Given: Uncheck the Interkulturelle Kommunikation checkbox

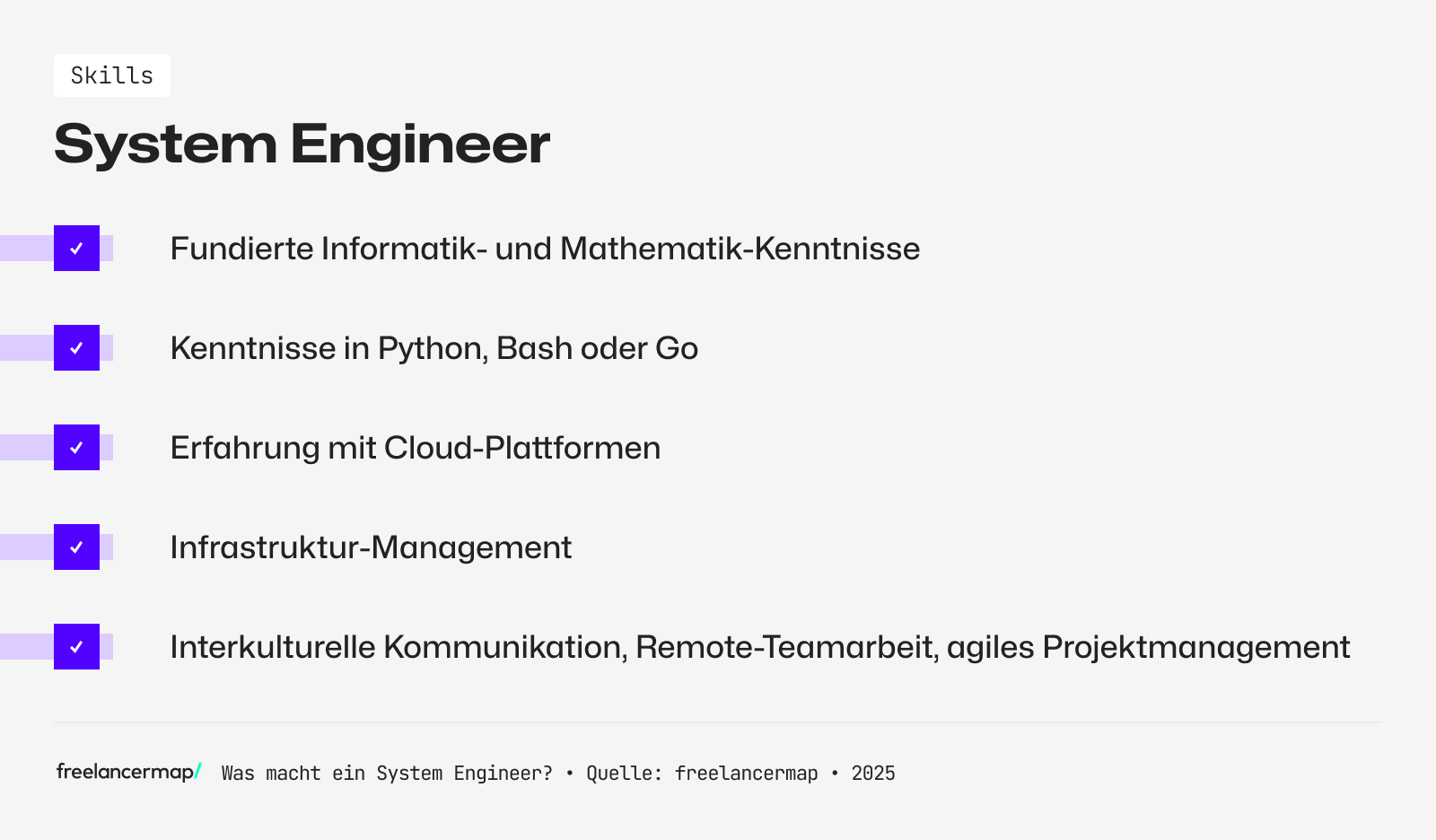Looking at the screenshot, I should [76, 647].
